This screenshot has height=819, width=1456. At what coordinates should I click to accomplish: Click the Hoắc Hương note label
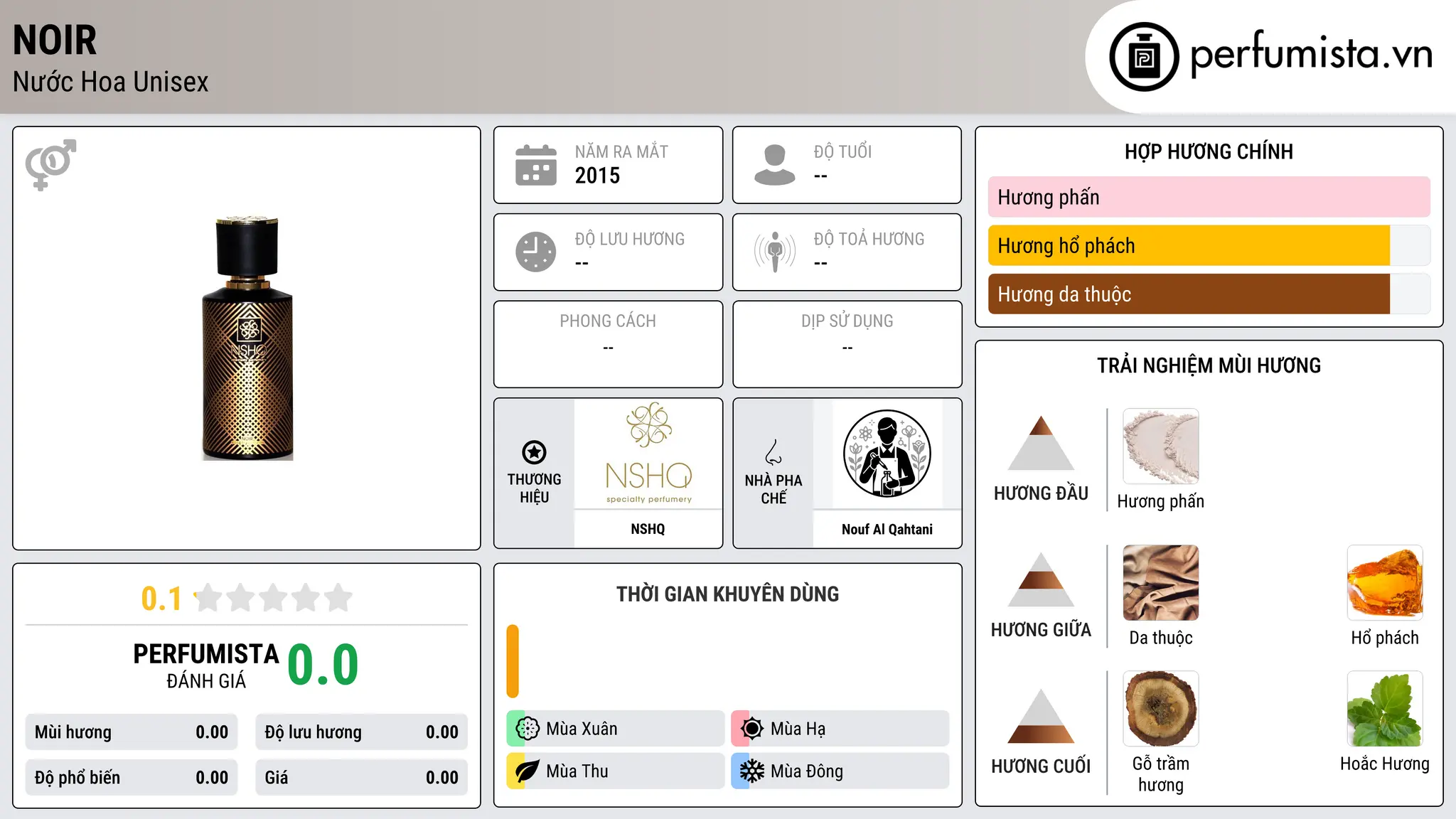click(1385, 764)
